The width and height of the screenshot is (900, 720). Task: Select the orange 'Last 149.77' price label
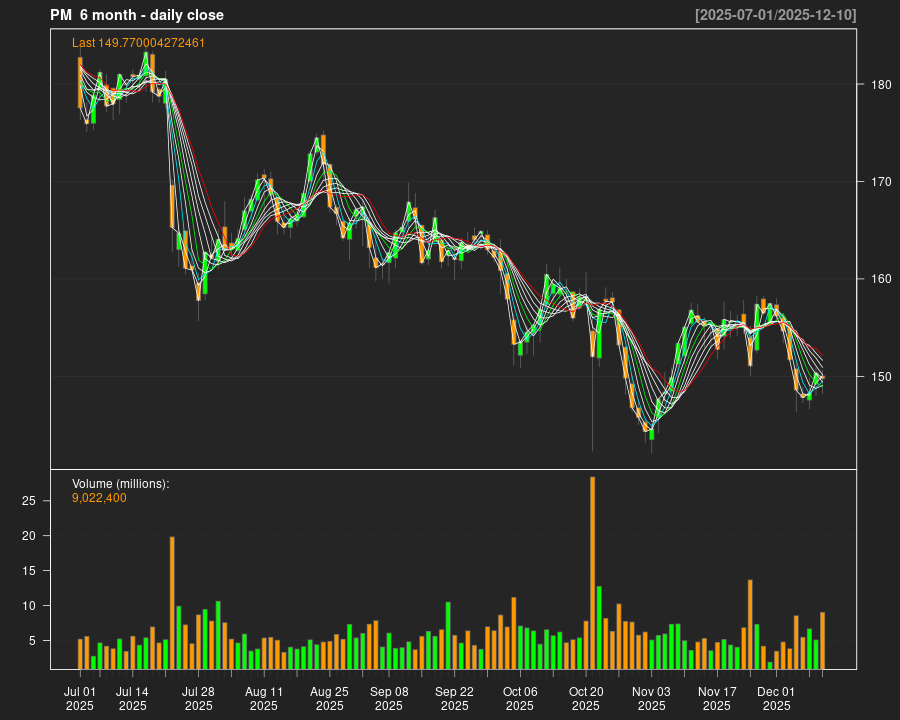(x=138, y=43)
